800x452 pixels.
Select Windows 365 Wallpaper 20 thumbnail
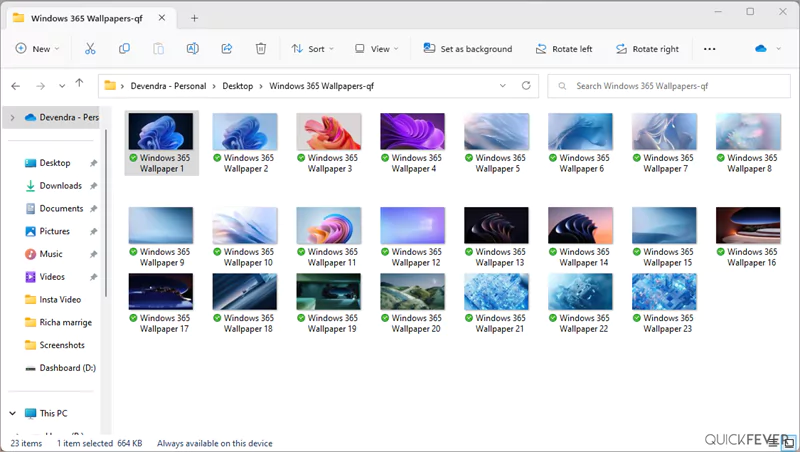pos(412,292)
